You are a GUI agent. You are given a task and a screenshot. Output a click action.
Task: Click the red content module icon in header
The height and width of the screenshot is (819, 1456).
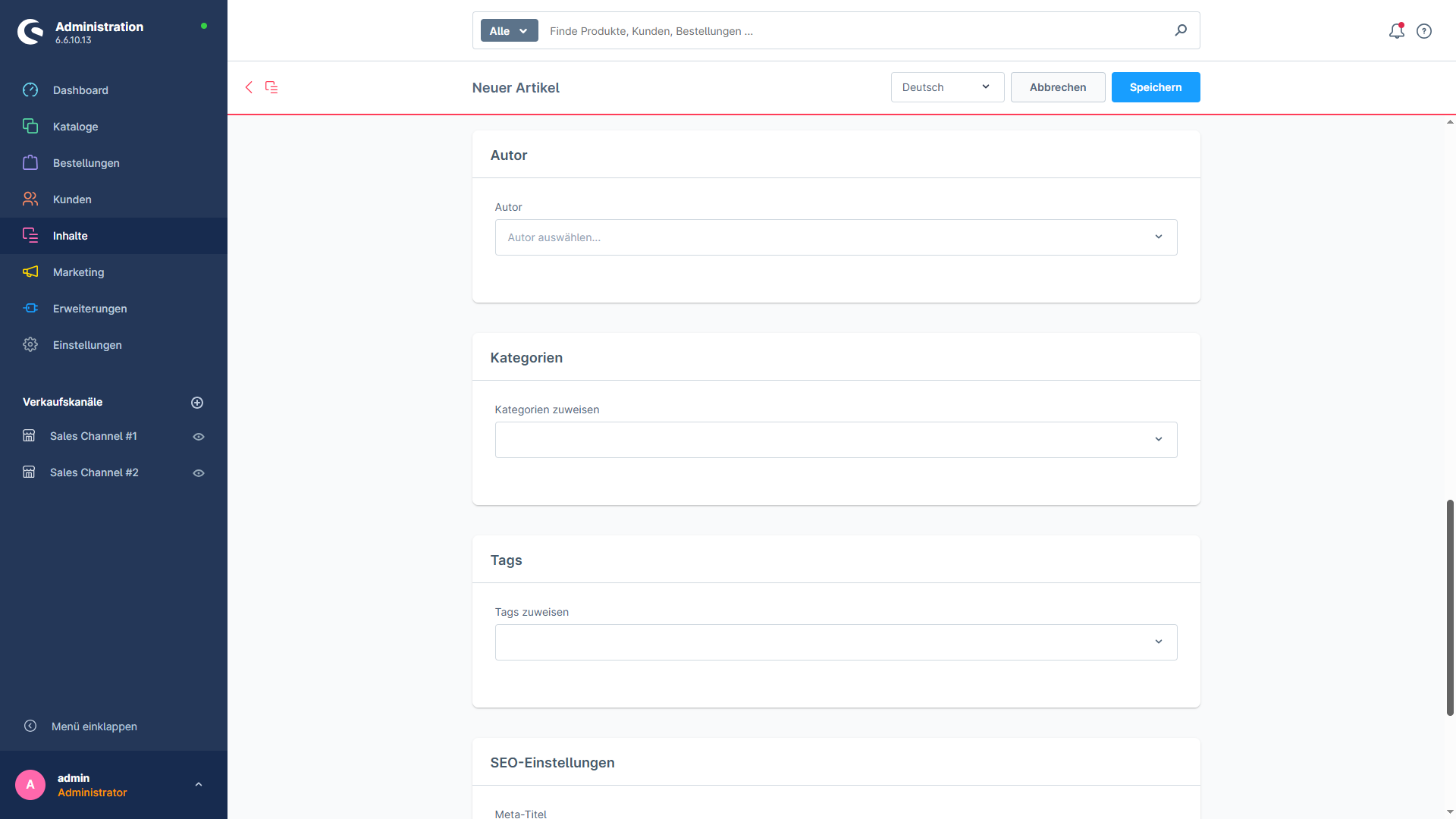271,87
